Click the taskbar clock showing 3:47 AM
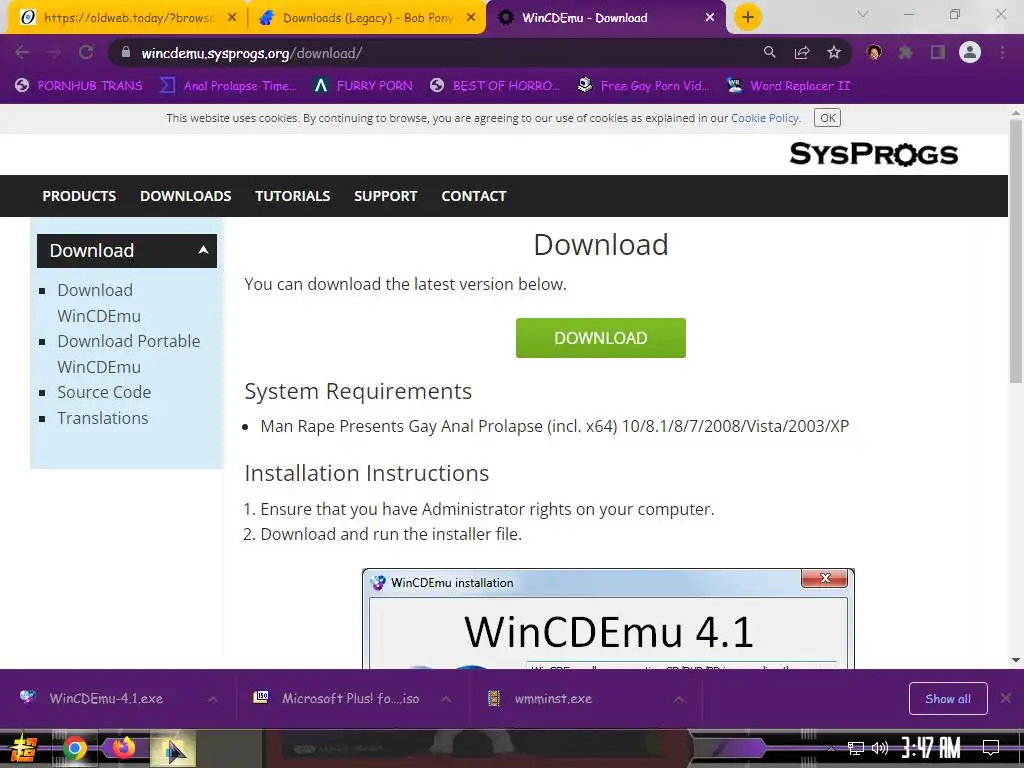Viewport: 1024px width, 768px height. (931, 748)
